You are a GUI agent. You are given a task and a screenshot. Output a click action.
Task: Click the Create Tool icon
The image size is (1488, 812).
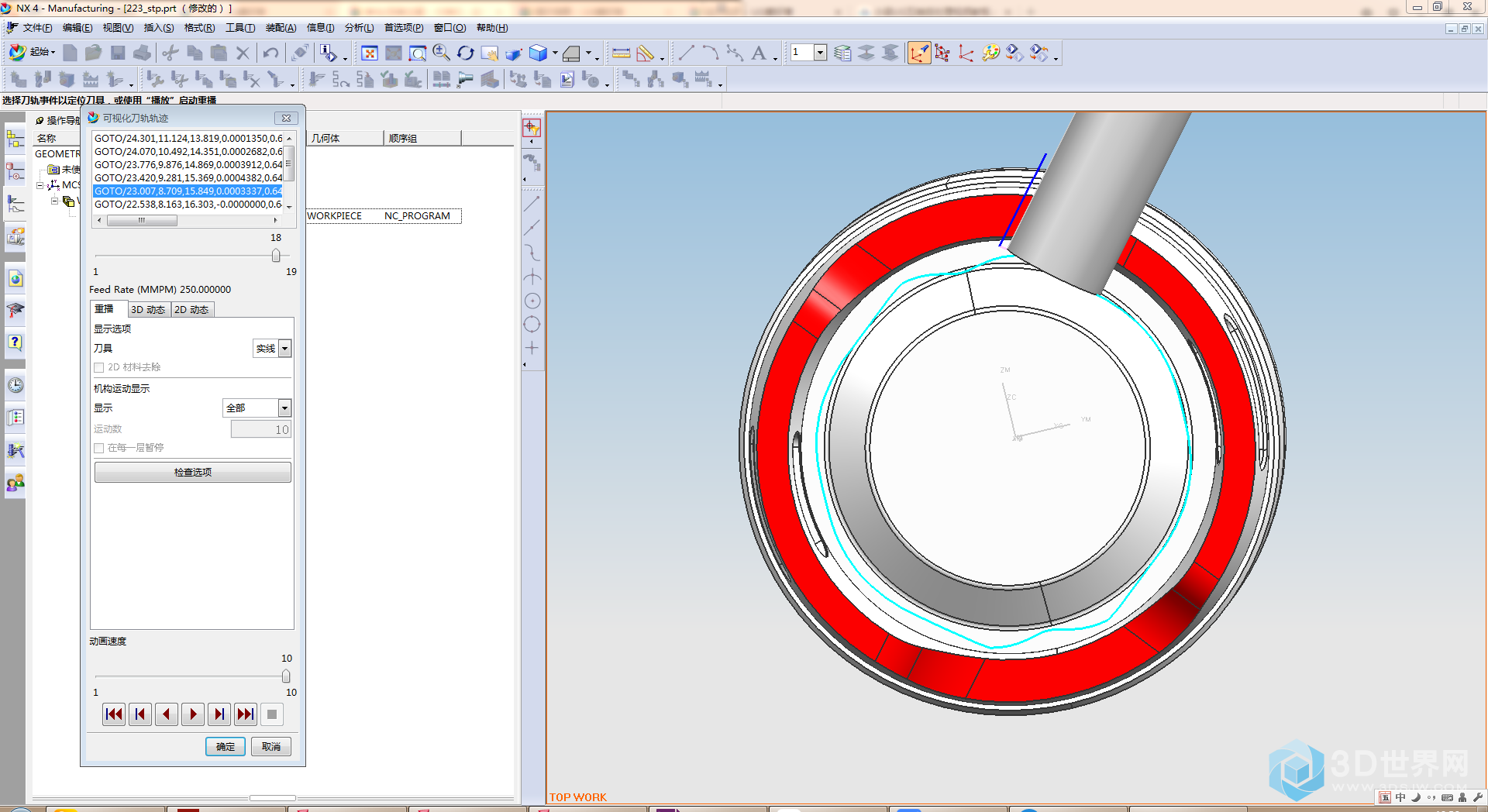pos(43,79)
